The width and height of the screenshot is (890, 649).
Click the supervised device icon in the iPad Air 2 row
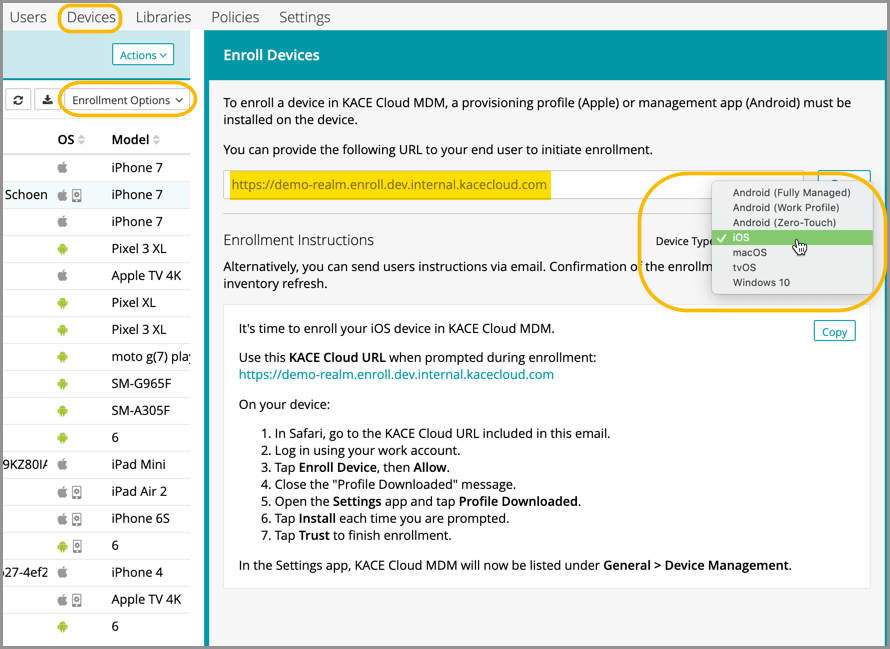coord(75,492)
